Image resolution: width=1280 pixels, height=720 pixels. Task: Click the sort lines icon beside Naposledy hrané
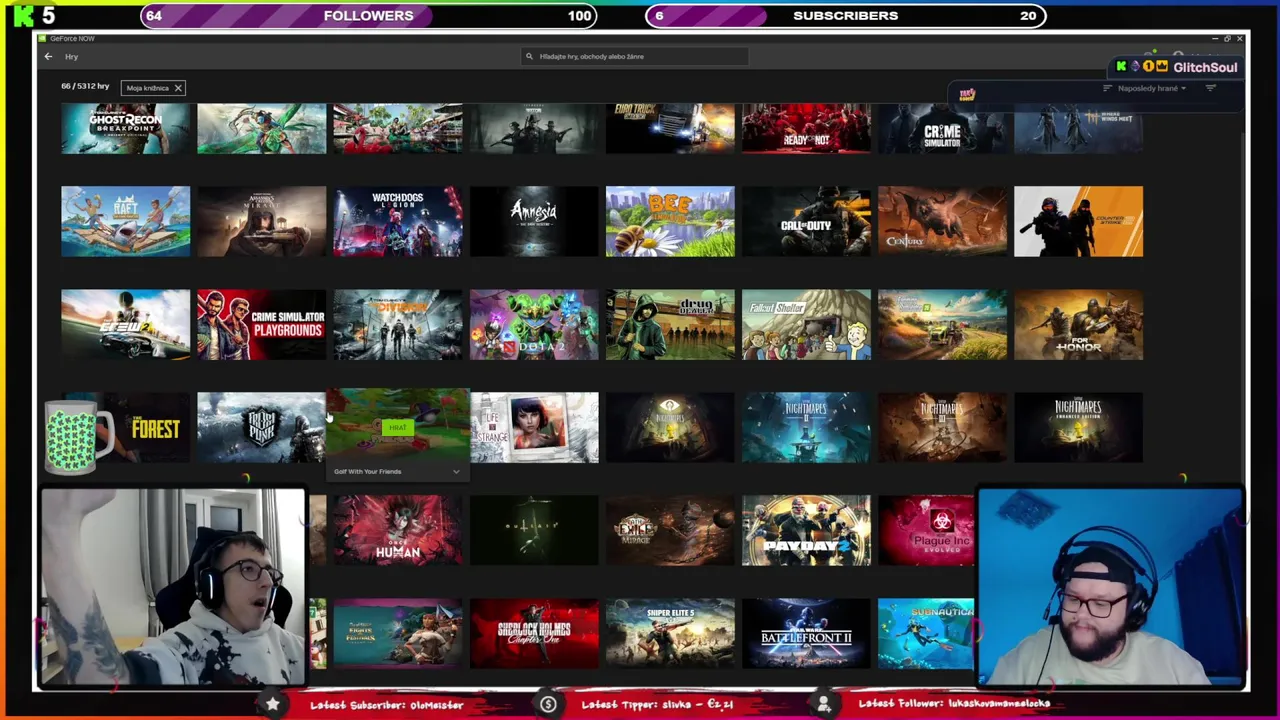click(1107, 88)
